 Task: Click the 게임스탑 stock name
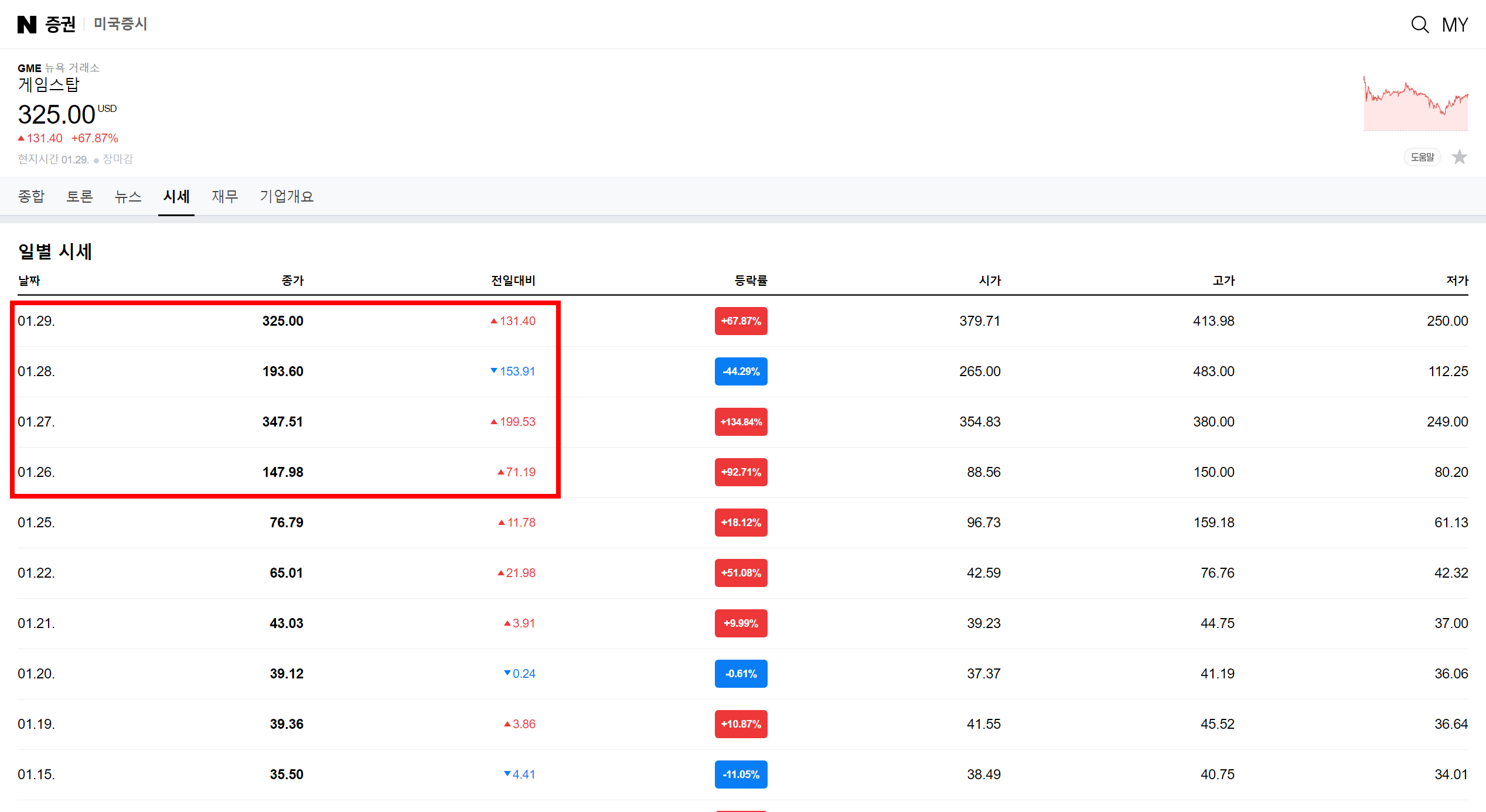point(49,85)
